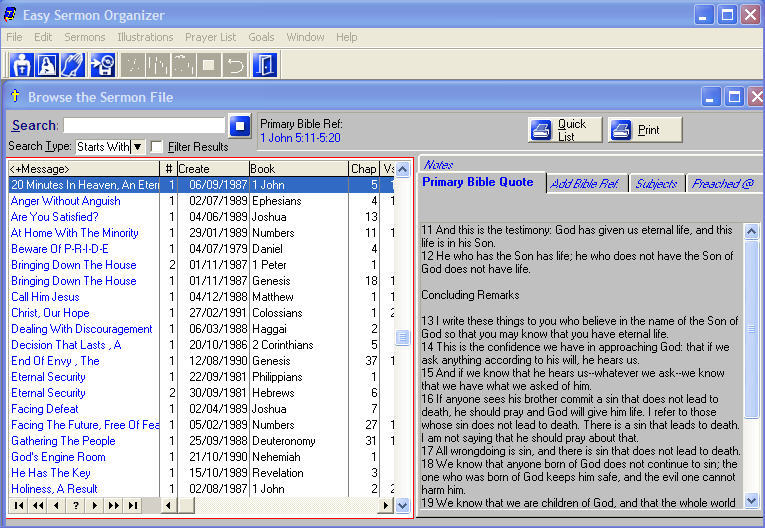Image resolution: width=765 pixels, height=528 pixels.
Task: Click the page-forward double arrow record button
Action: point(114,506)
